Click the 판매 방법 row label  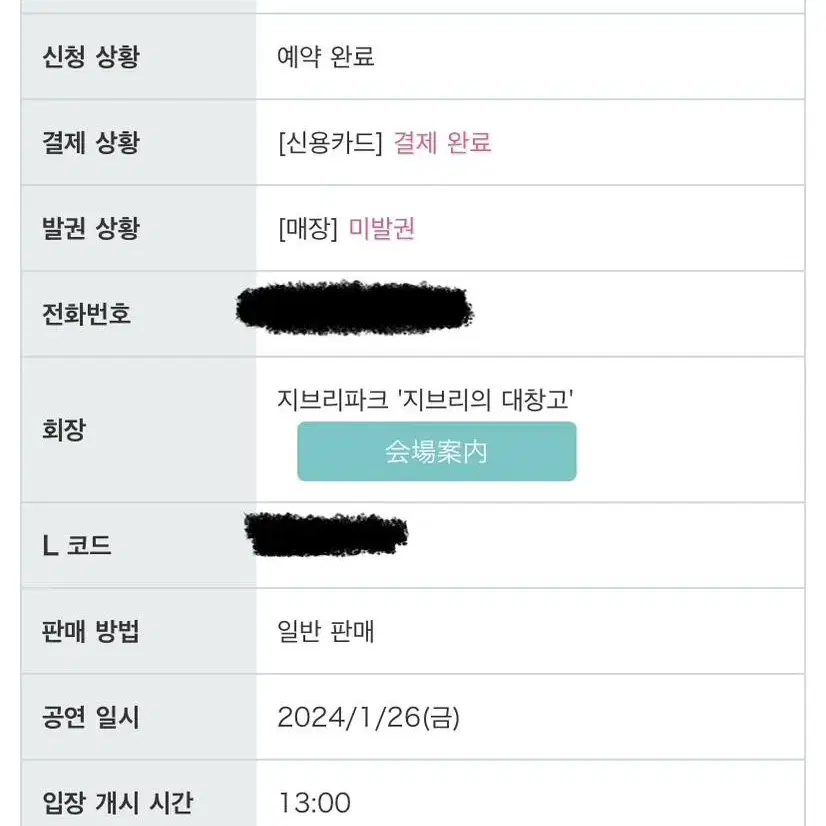91,631
